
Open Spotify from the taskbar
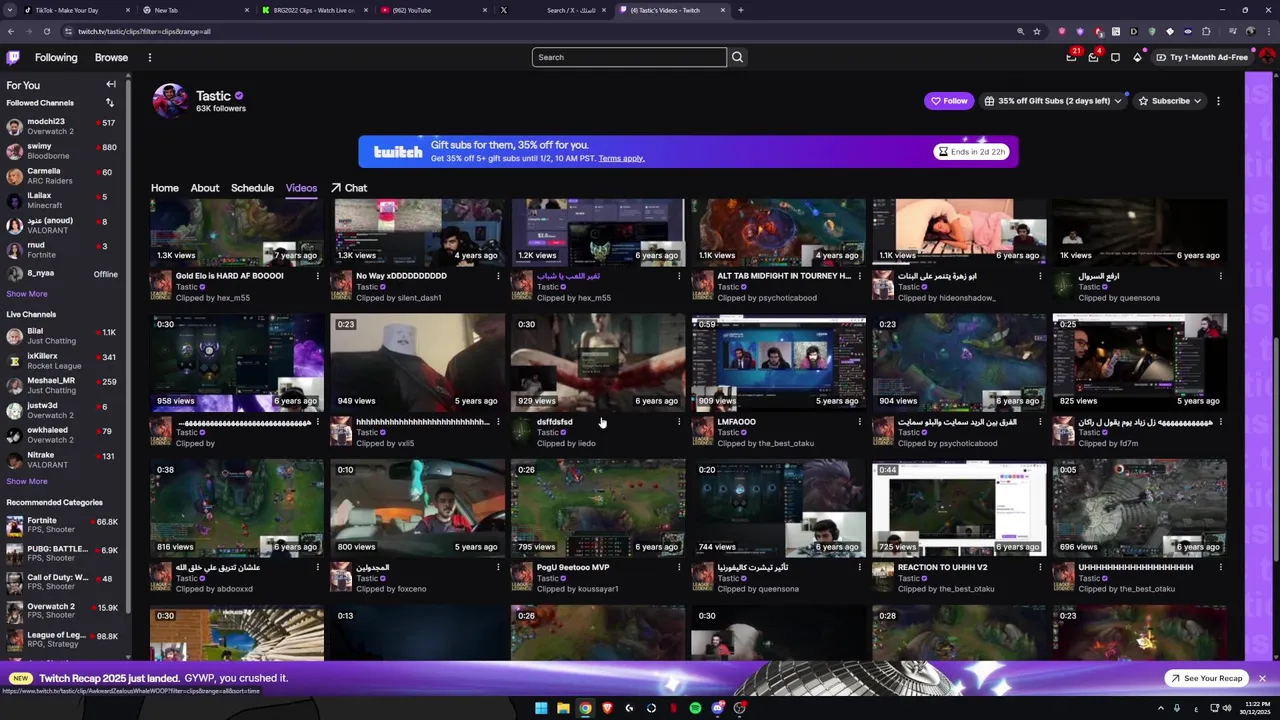(x=695, y=708)
